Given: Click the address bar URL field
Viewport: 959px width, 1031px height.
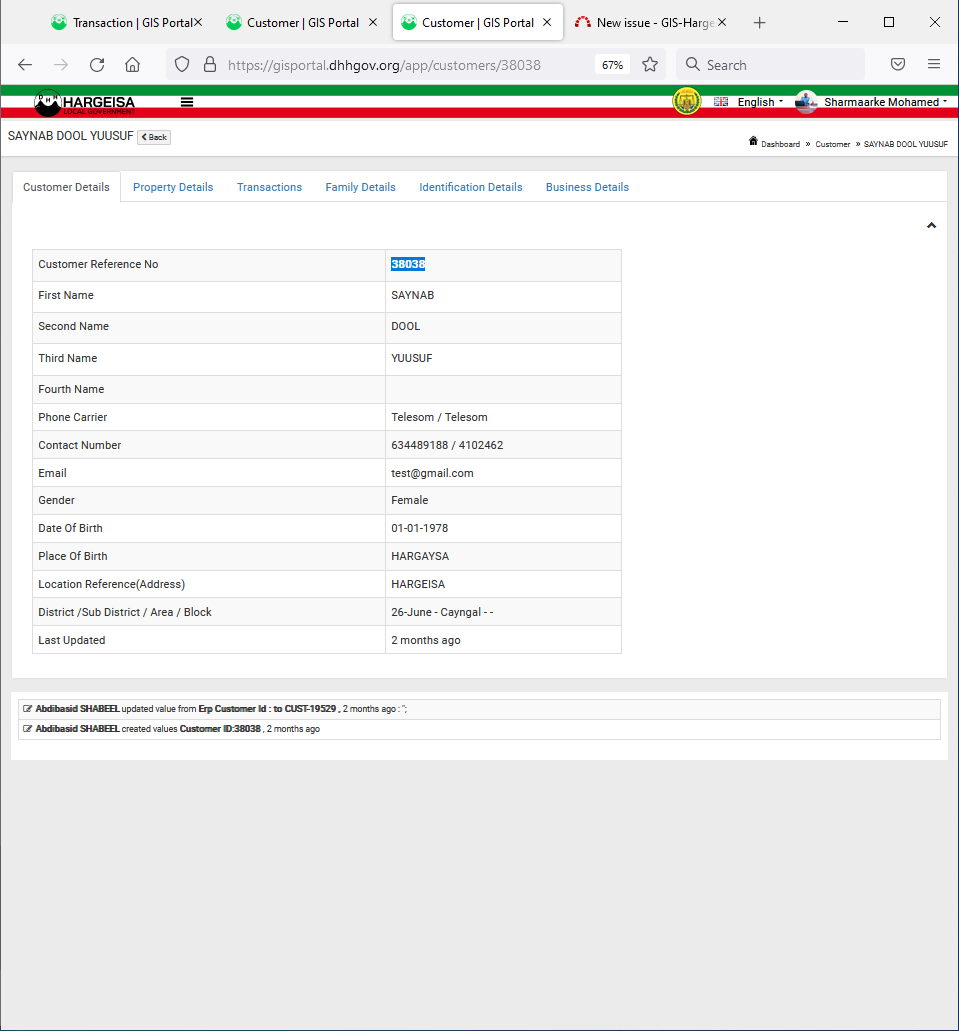Looking at the screenshot, I should pos(384,65).
